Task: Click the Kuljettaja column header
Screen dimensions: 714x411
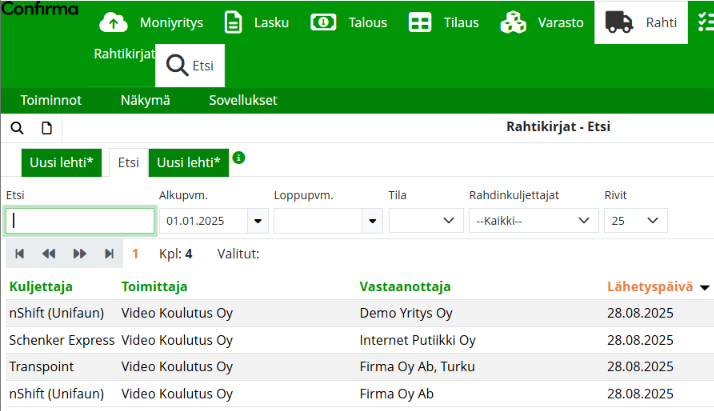Action: (x=41, y=287)
